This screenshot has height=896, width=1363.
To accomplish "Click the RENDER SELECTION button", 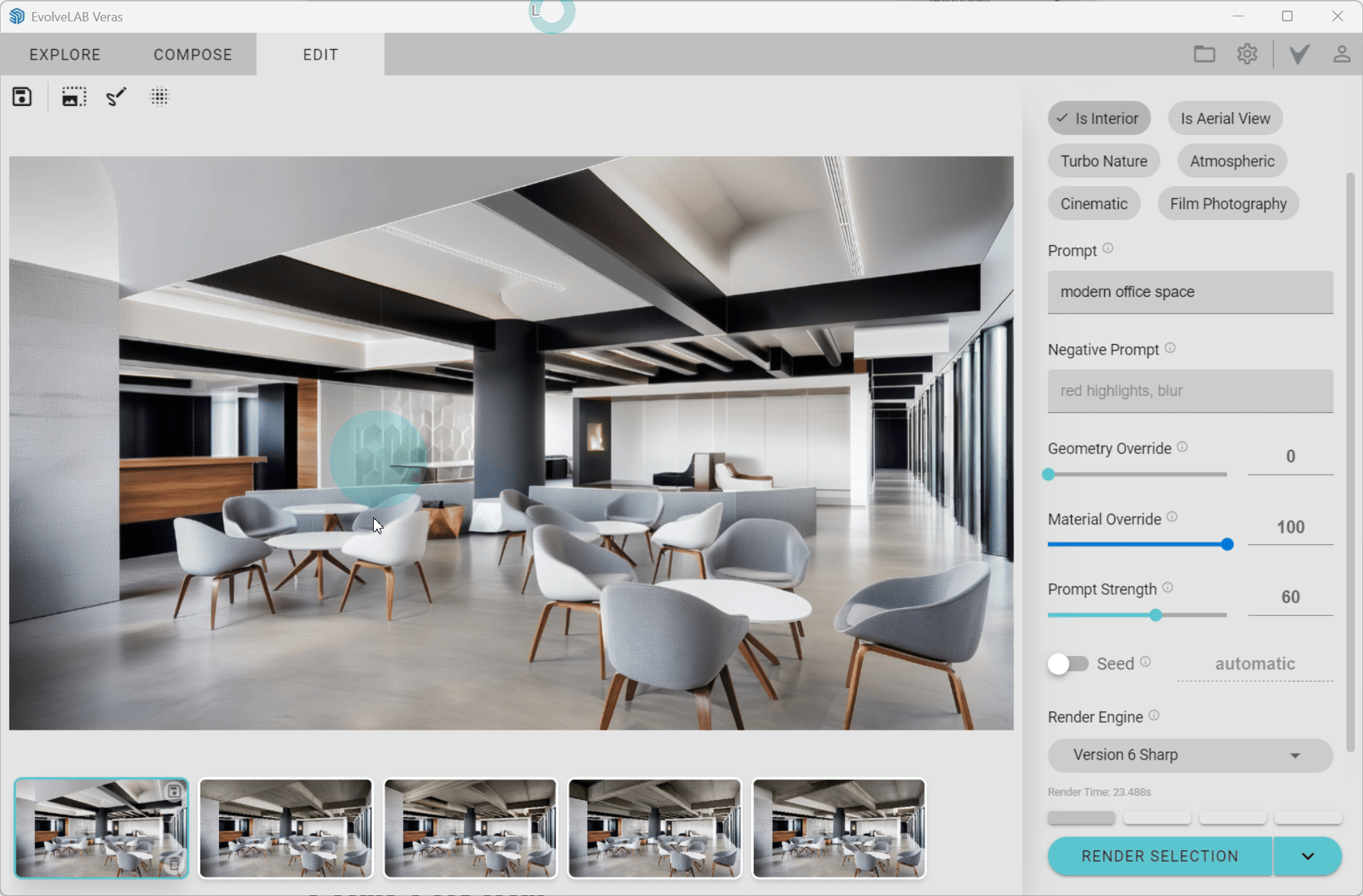I will [1160, 856].
